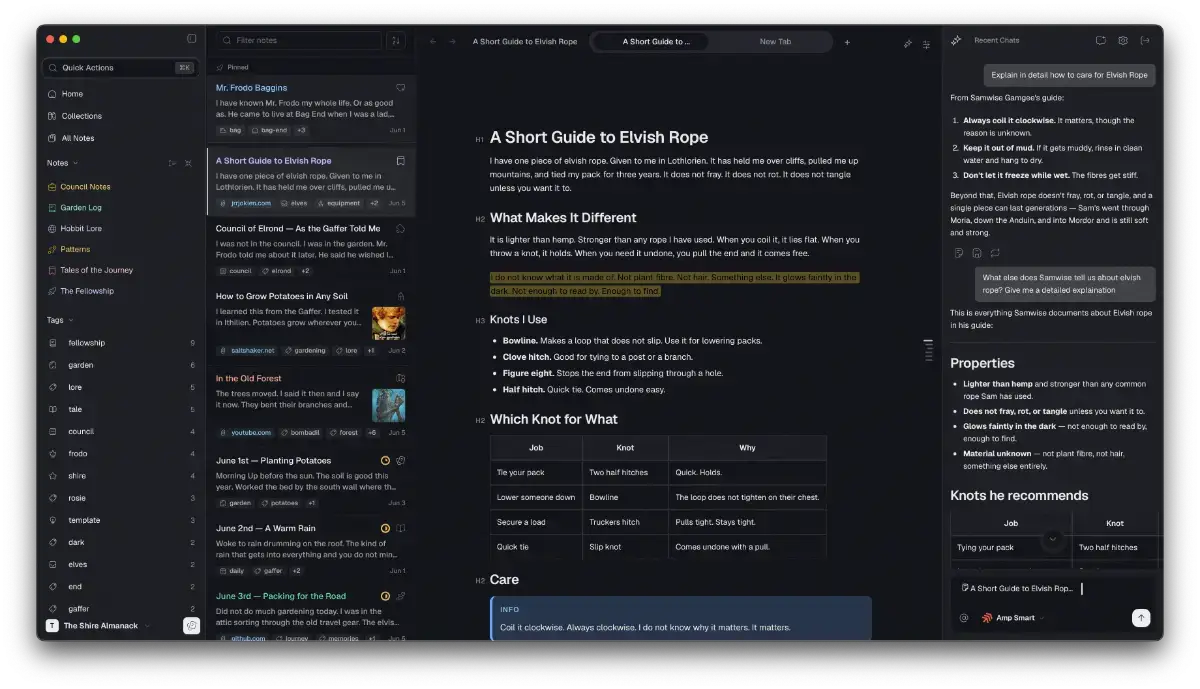Viewport: 1200px width, 689px height.
Task: Open the Garden Log folder
Action: [122, 208]
